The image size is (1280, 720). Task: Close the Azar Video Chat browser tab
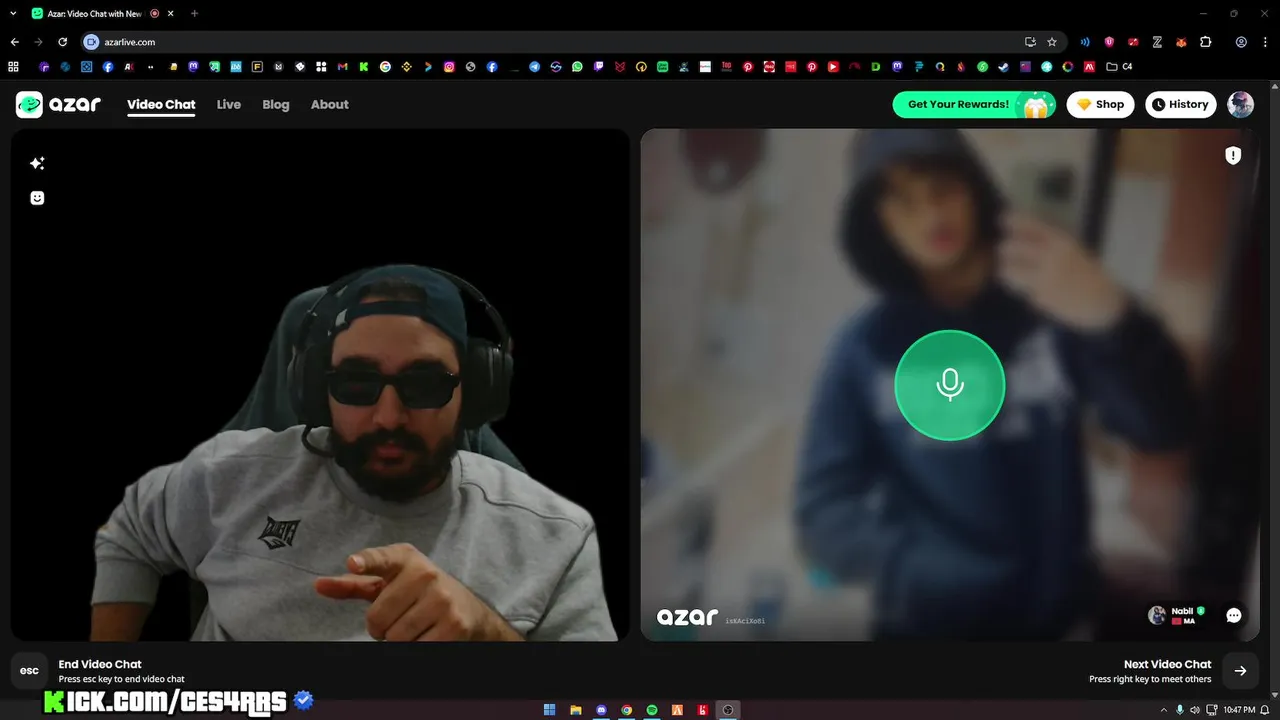coord(172,13)
